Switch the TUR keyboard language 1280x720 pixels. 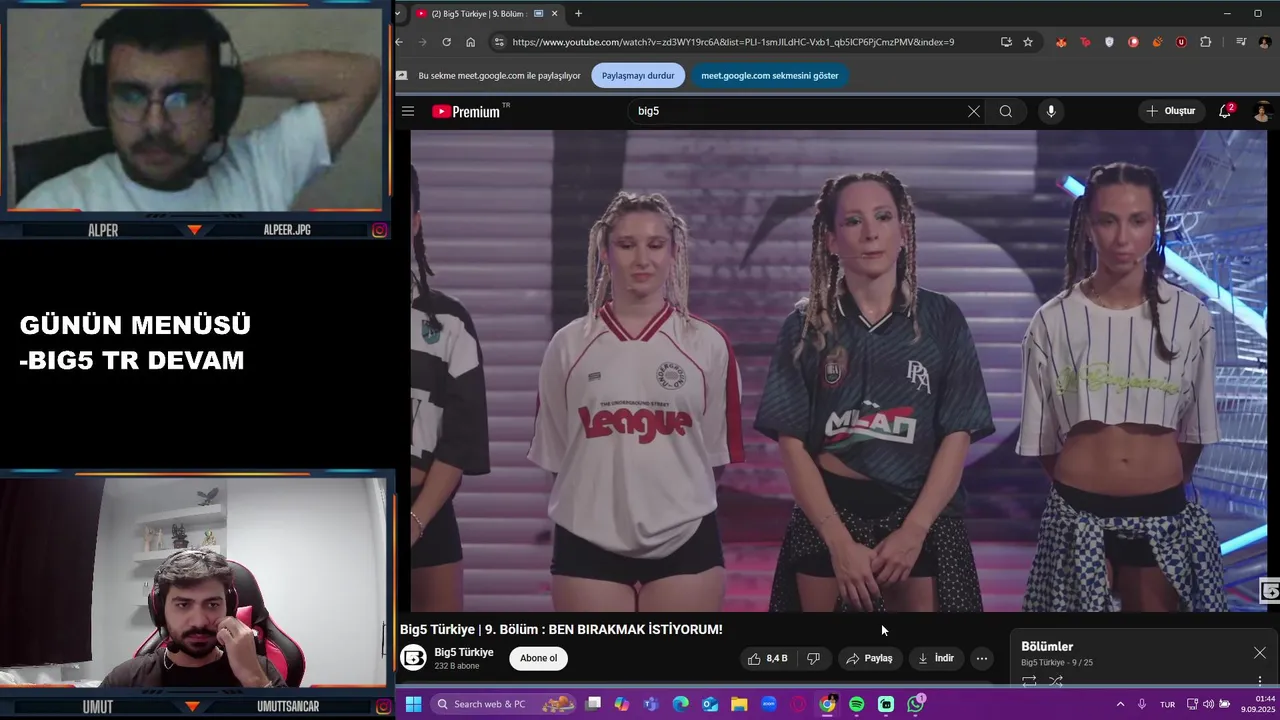[1167, 704]
